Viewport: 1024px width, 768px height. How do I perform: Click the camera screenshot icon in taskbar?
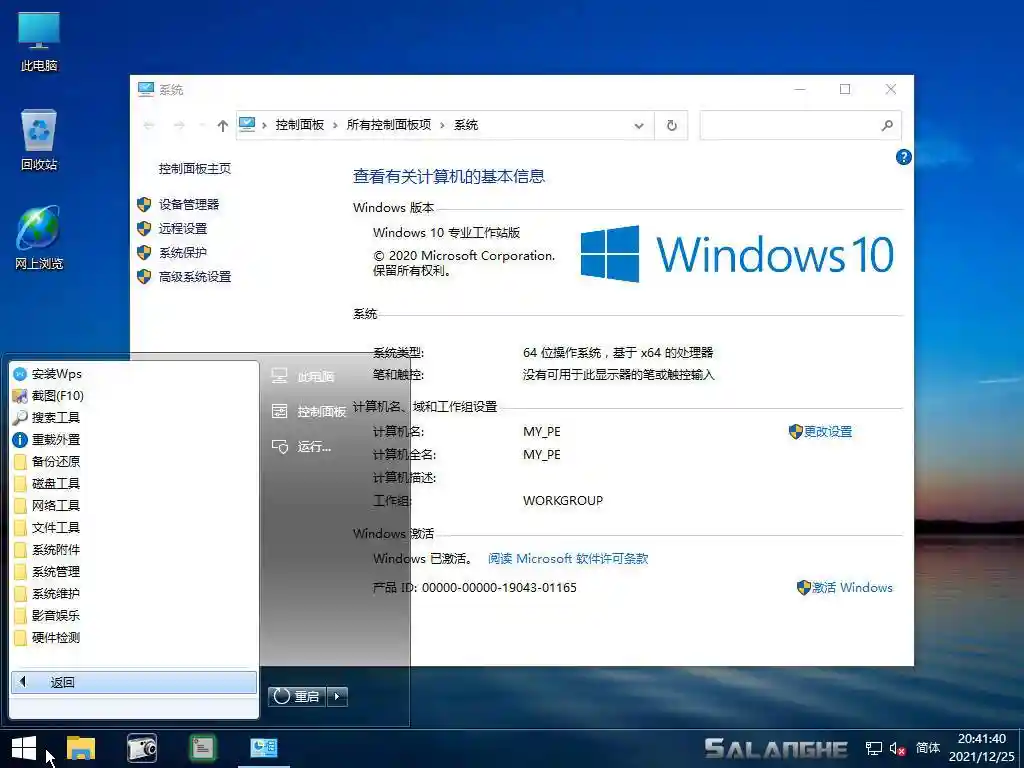pyautogui.click(x=142, y=748)
